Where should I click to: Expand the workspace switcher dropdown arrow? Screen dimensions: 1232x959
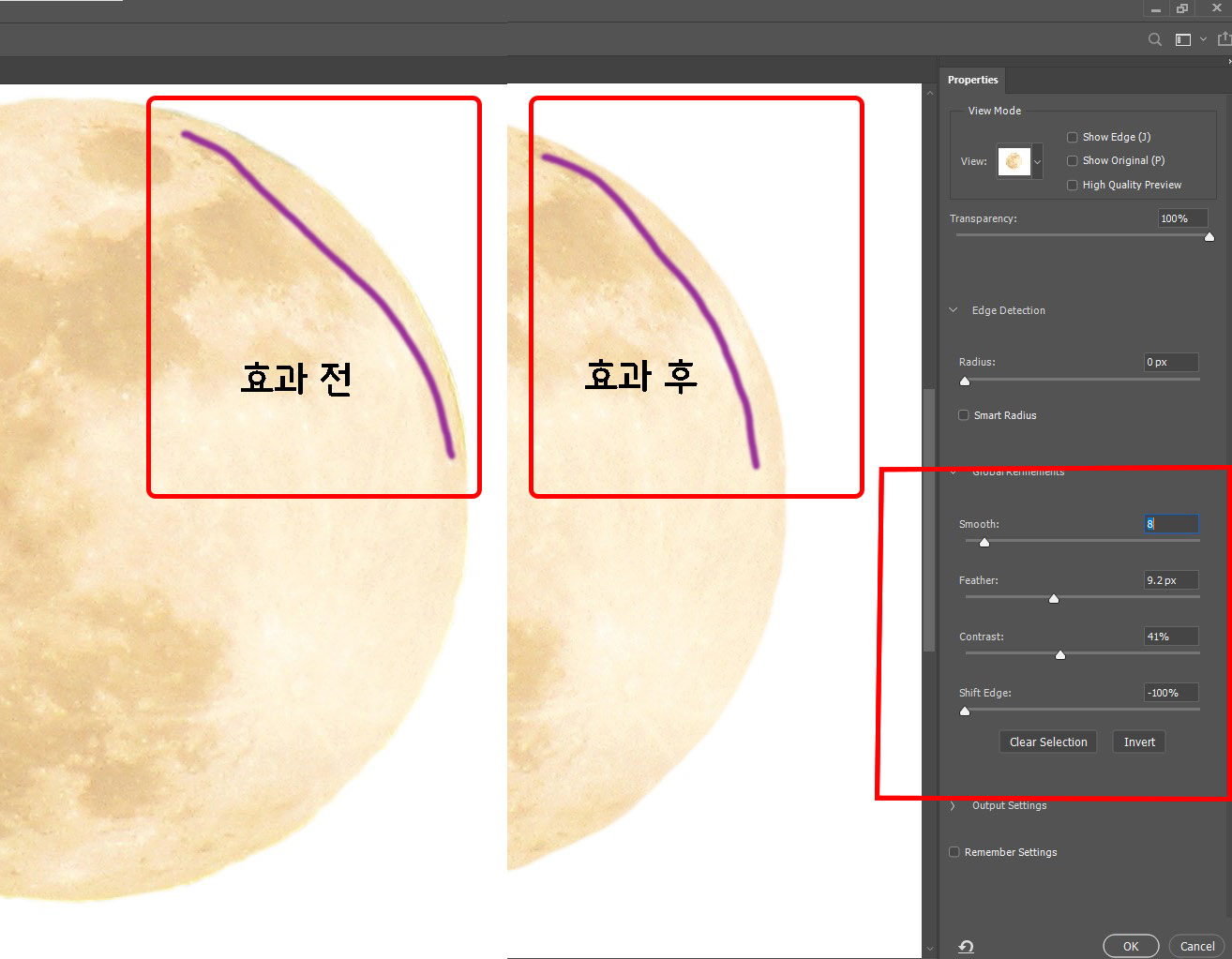point(1203,39)
